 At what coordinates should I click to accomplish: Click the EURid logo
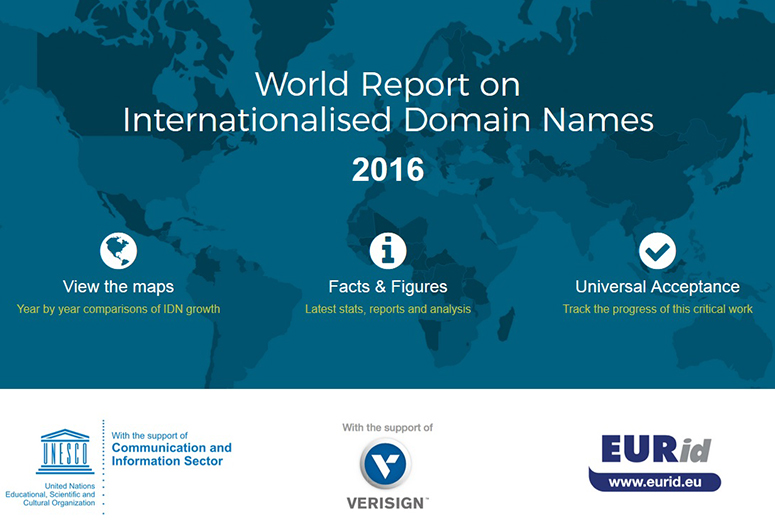click(655, 450)
